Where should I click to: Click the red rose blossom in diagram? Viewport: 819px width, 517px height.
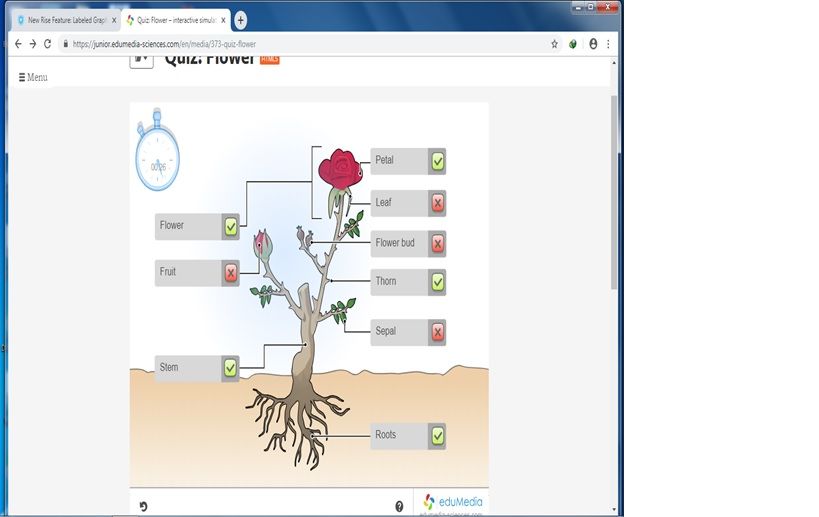340,169
